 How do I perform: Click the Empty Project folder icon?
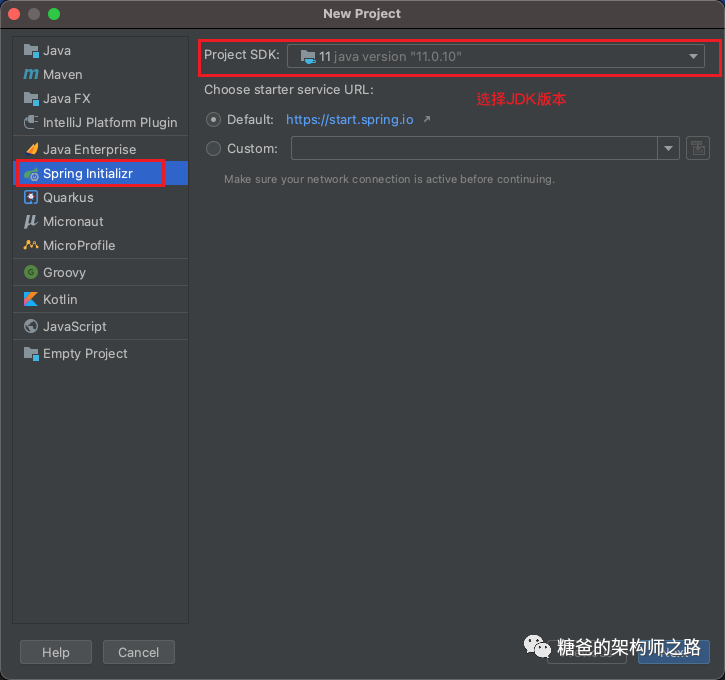pyautogui.click(x=31, y=354)
